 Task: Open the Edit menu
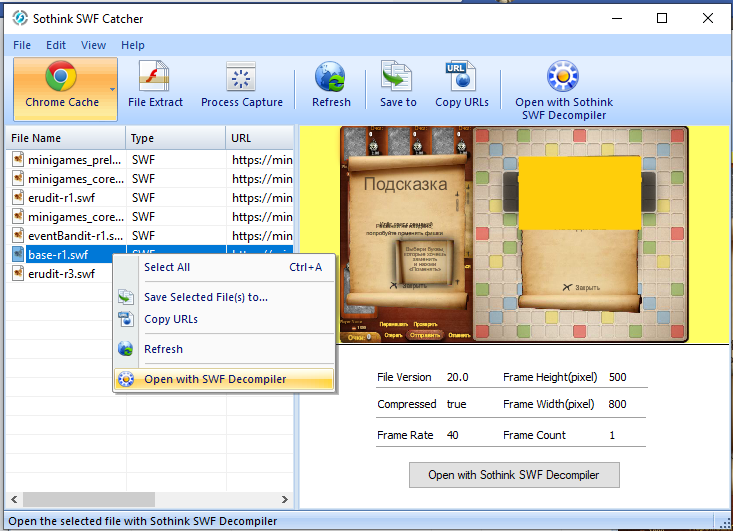point(56,45)
